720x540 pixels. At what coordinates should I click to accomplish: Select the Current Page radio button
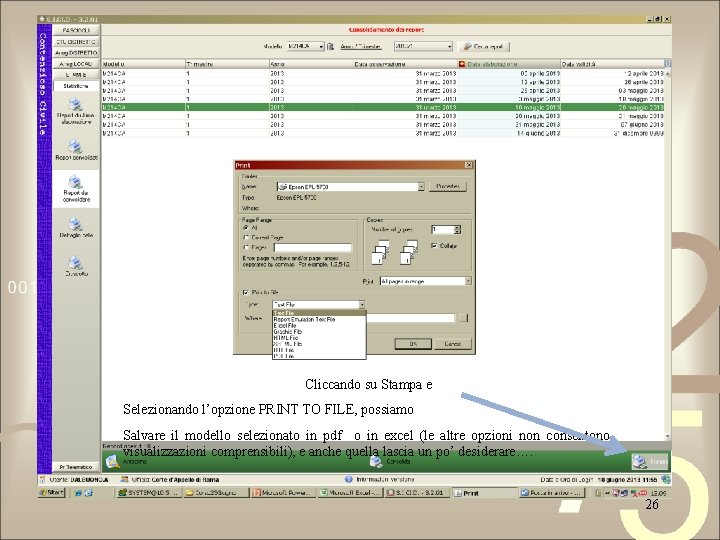[246, 237]
